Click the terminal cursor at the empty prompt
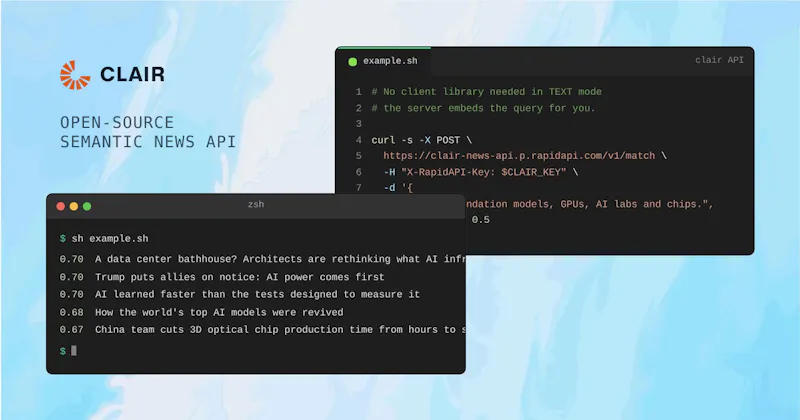This screenshot has height=420, width=800. click(x=74, y=351)
